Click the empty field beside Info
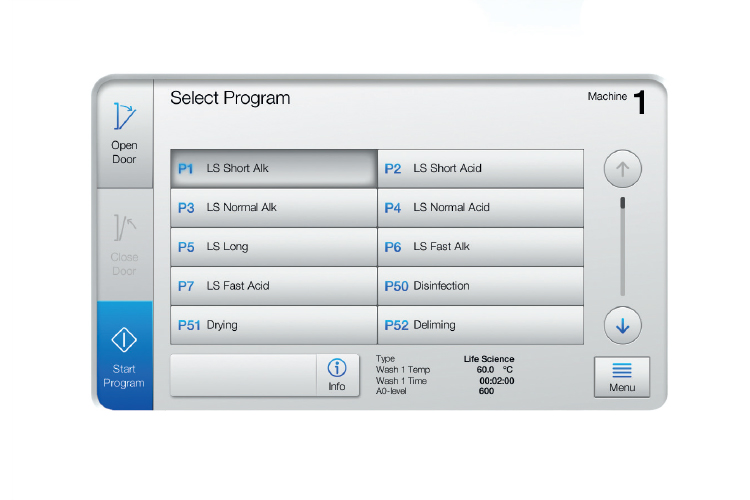This screenshot has width=750, height=500. coord(243,374)
